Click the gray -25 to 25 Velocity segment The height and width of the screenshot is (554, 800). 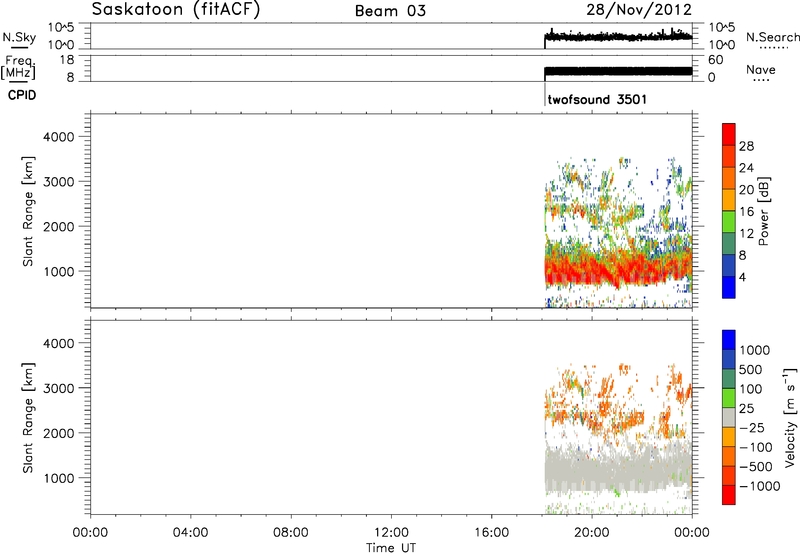pos(729,417)
